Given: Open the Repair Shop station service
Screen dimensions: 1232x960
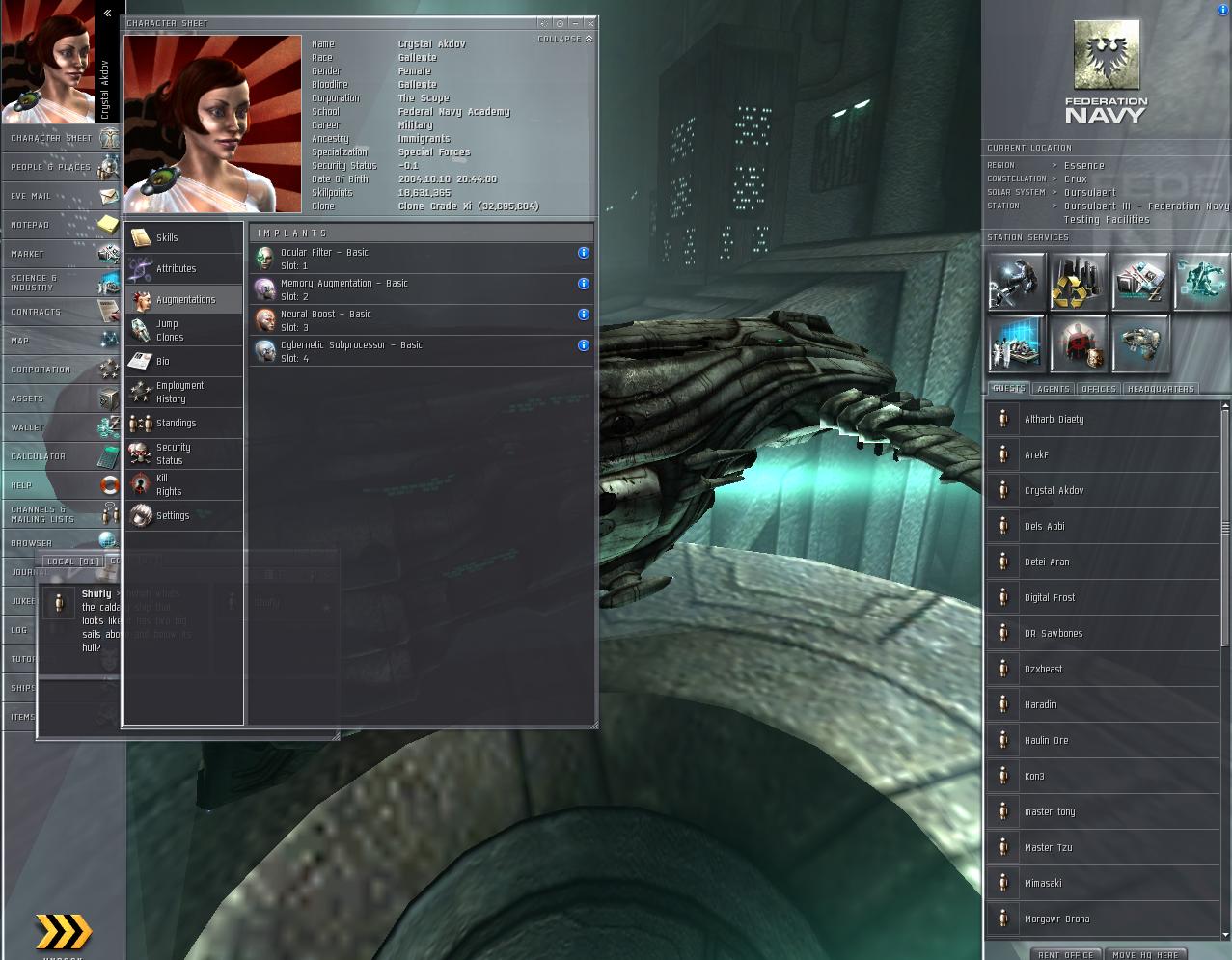Looking at the screenshot, I should [1017, 281].
